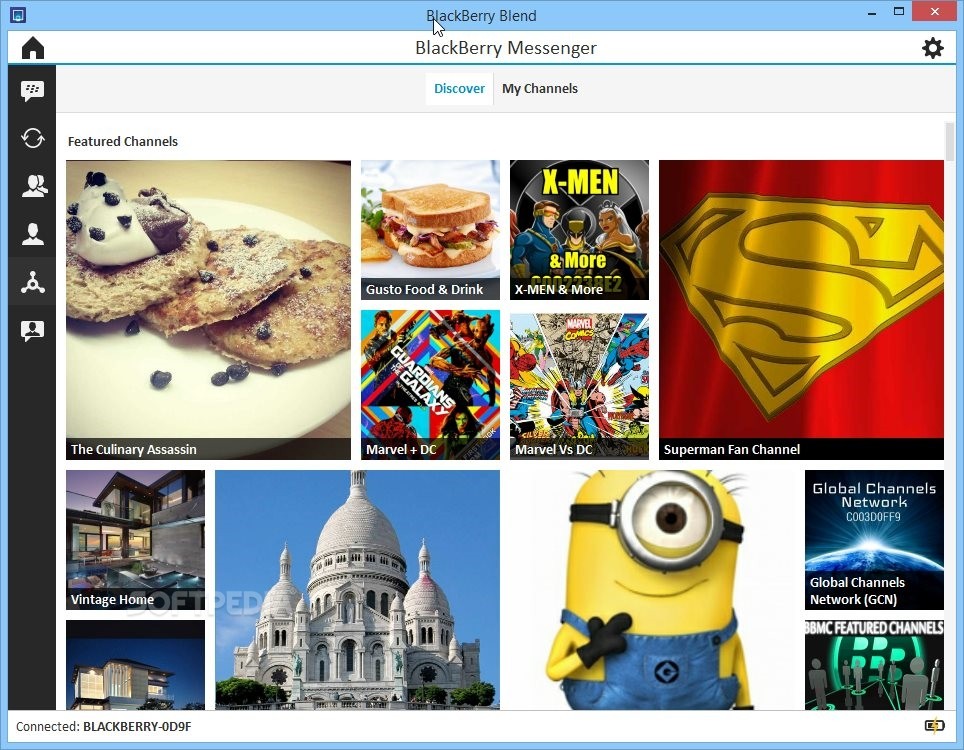964x750 pixels.
Task: Click BlackBerry Blend app icon in title bar
Action: (x=18, y=14)
